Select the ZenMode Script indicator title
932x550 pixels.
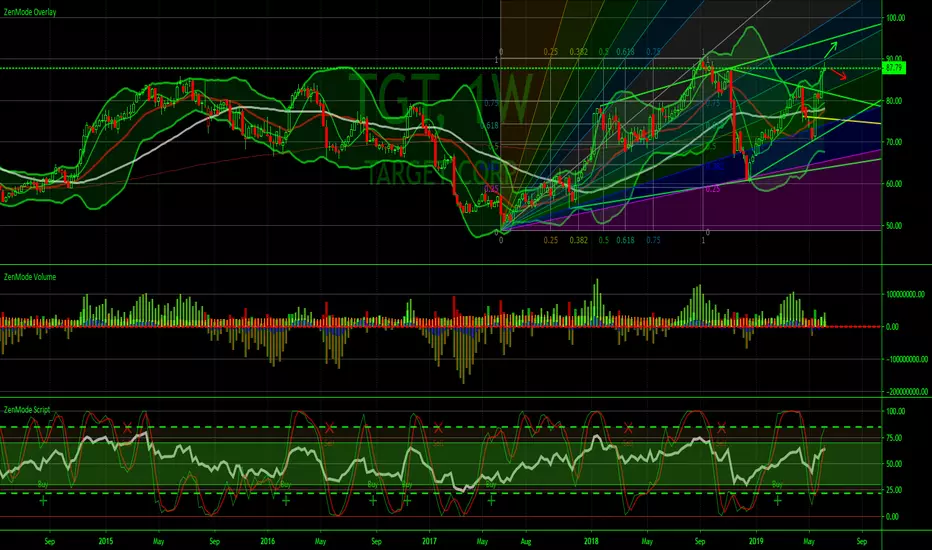(x=27, y=410)
